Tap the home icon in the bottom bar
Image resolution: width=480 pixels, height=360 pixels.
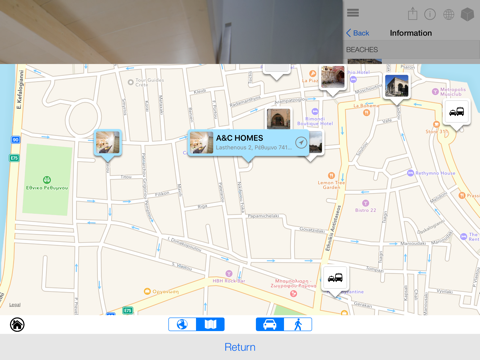(x=17, y=324)
